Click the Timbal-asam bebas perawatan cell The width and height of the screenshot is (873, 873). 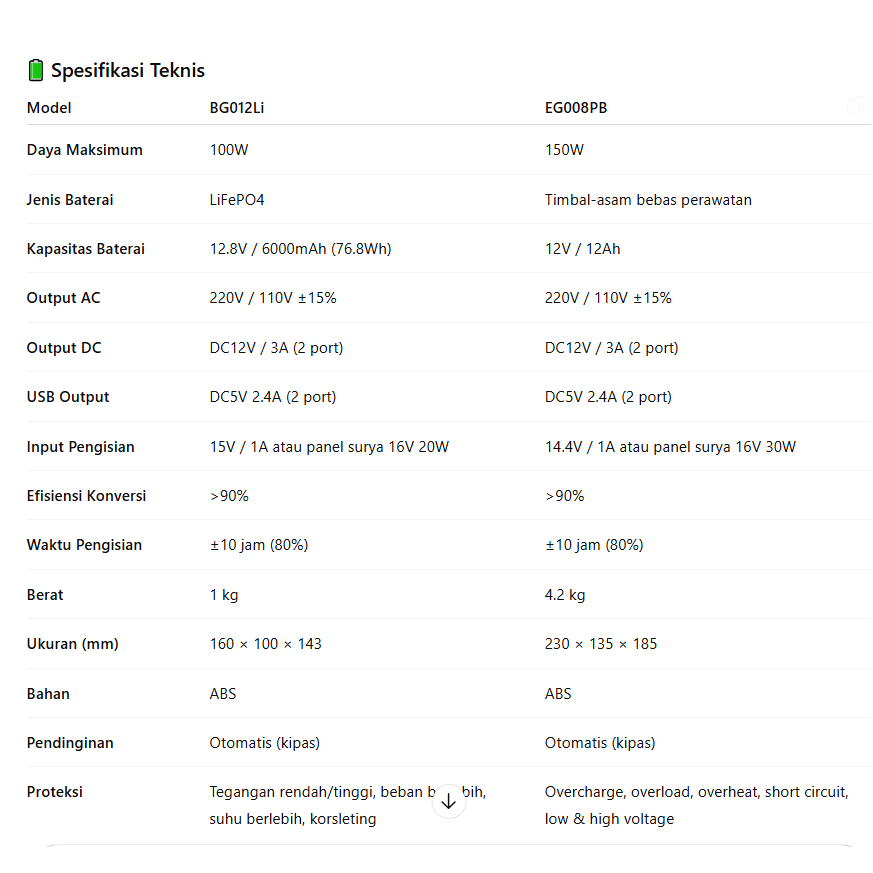tap(648, 200)
